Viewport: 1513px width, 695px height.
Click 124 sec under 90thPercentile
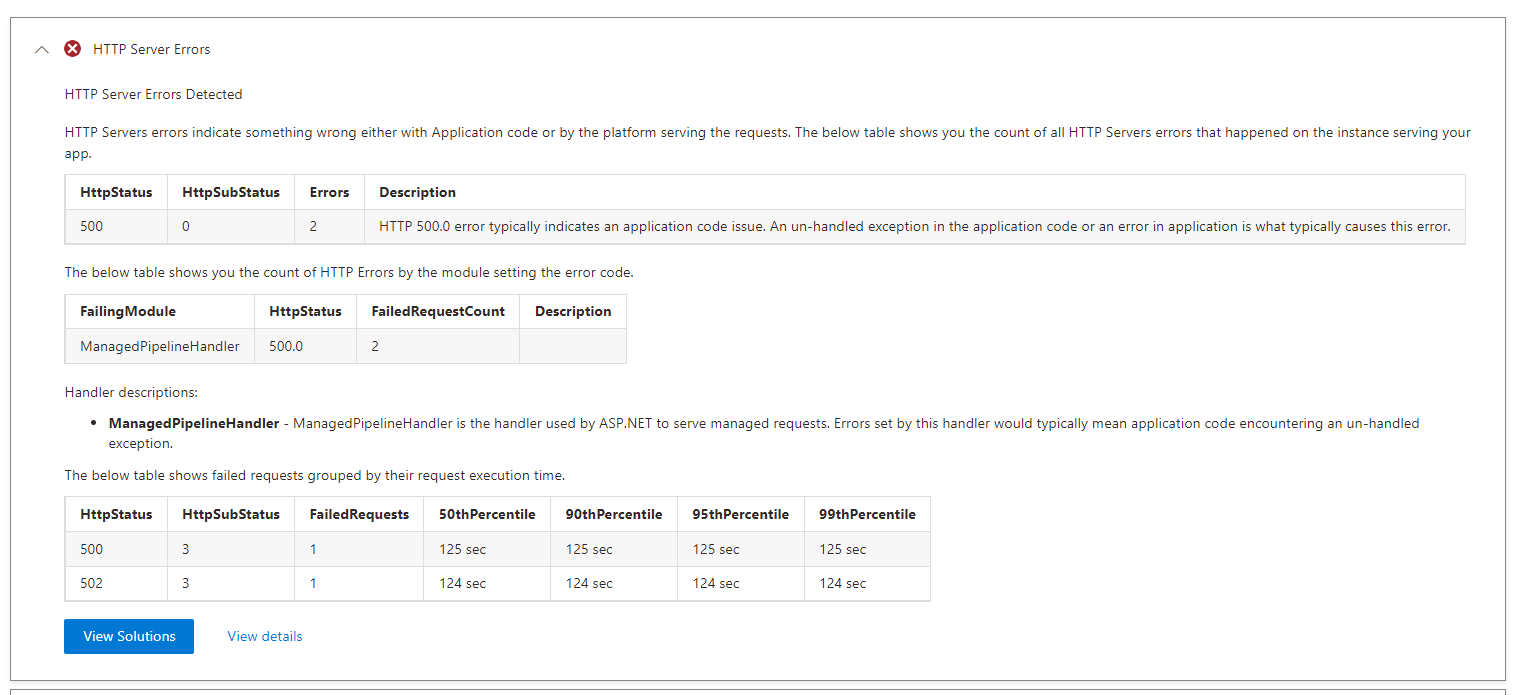(x=614, y=583)
